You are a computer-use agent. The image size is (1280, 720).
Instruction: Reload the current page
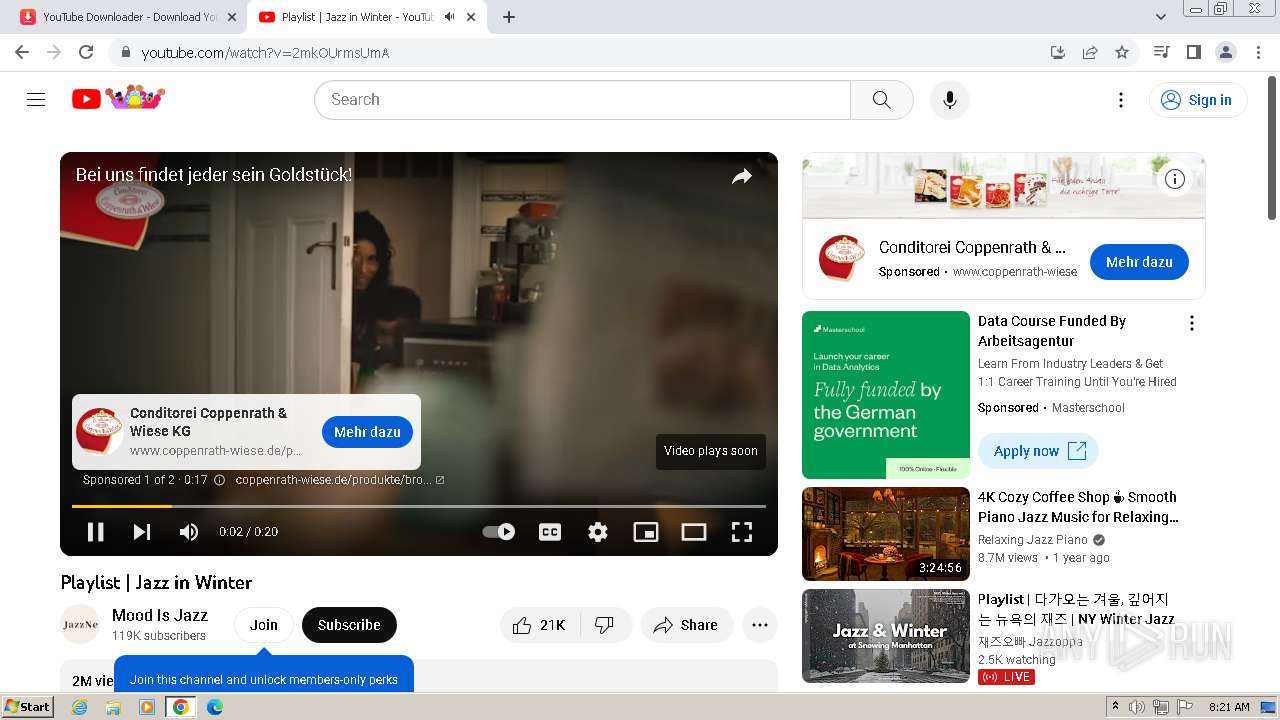tap(86, 52)
